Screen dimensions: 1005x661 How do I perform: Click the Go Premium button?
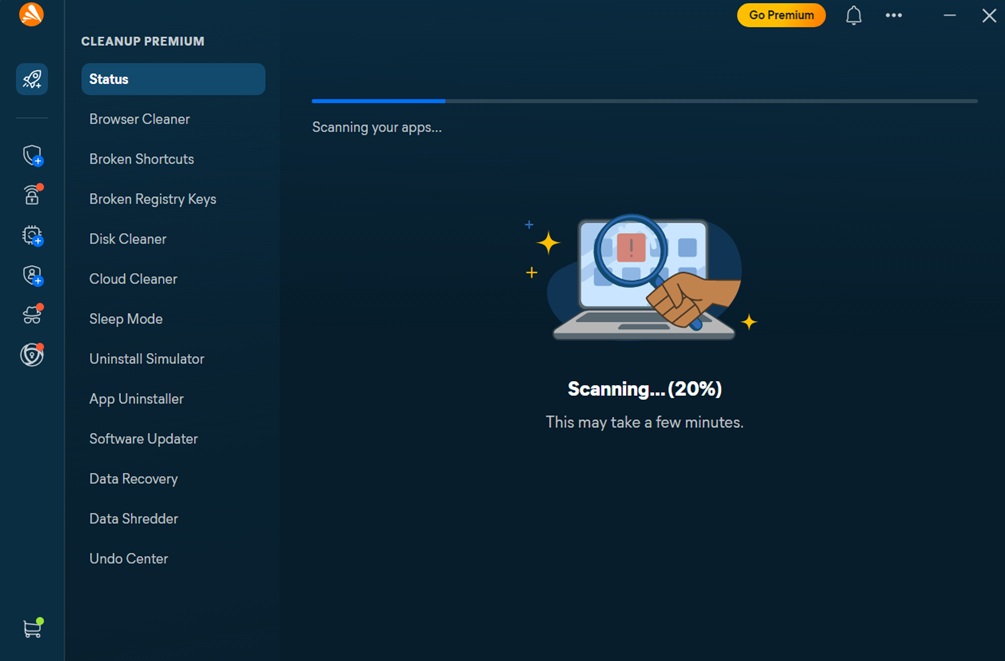[781, 15]
